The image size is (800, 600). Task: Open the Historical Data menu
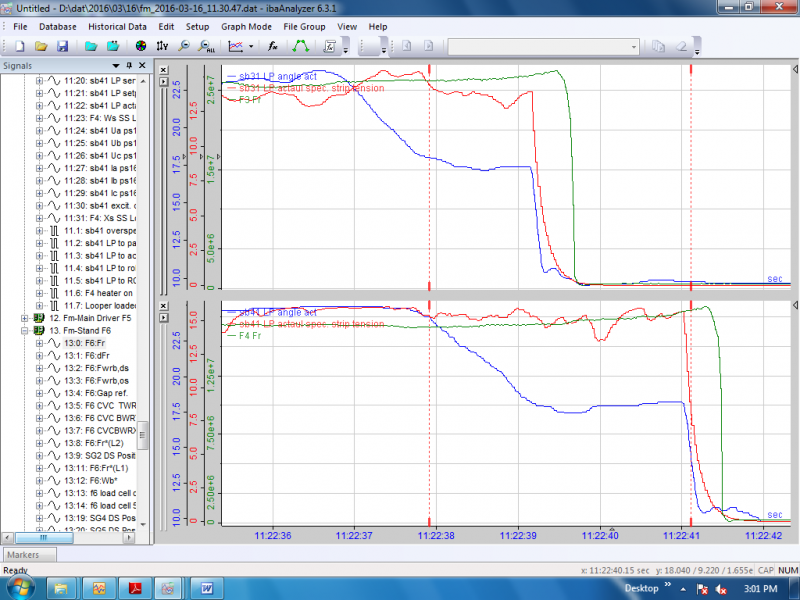point(118,25)
